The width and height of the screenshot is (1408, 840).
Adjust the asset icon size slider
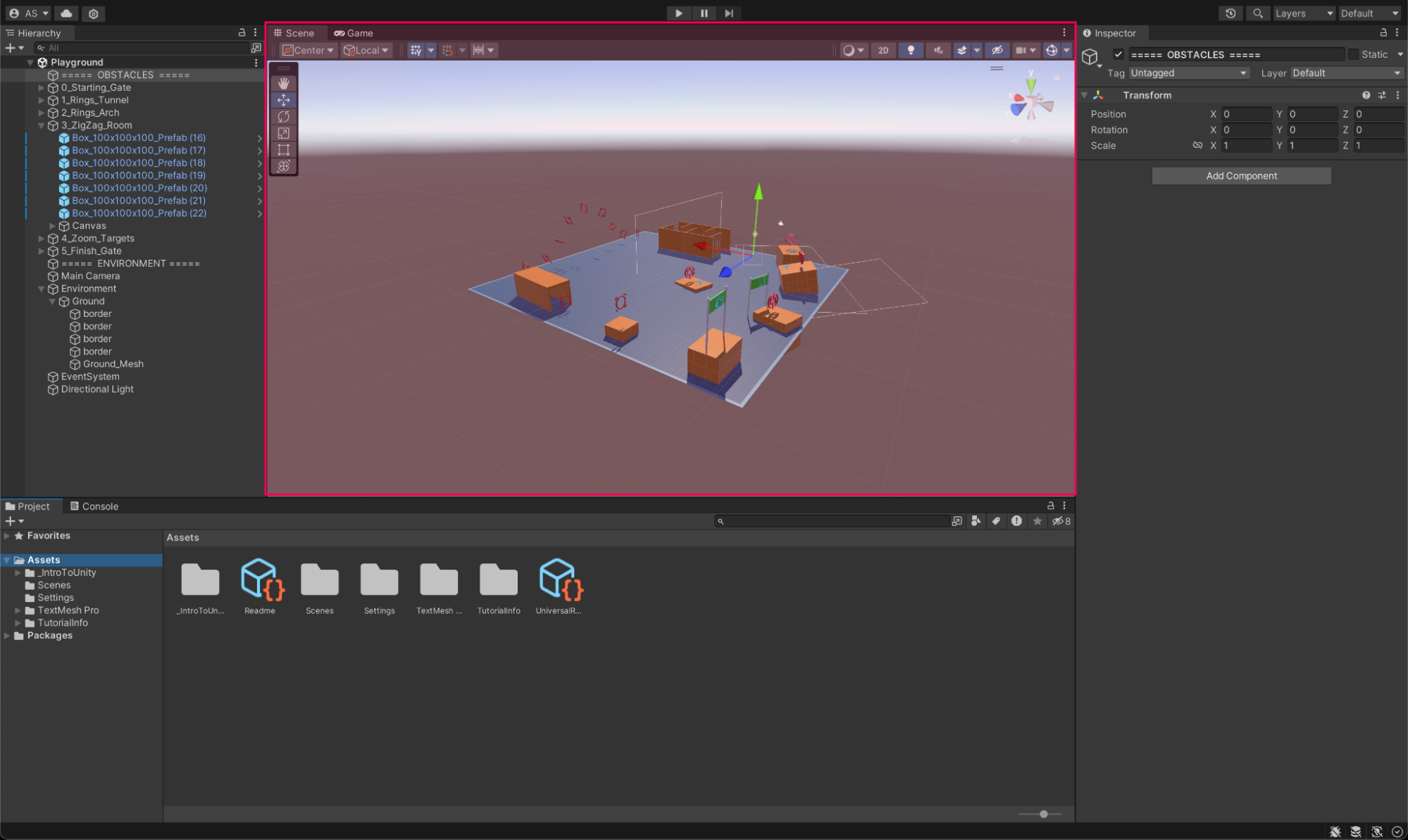1043,814
